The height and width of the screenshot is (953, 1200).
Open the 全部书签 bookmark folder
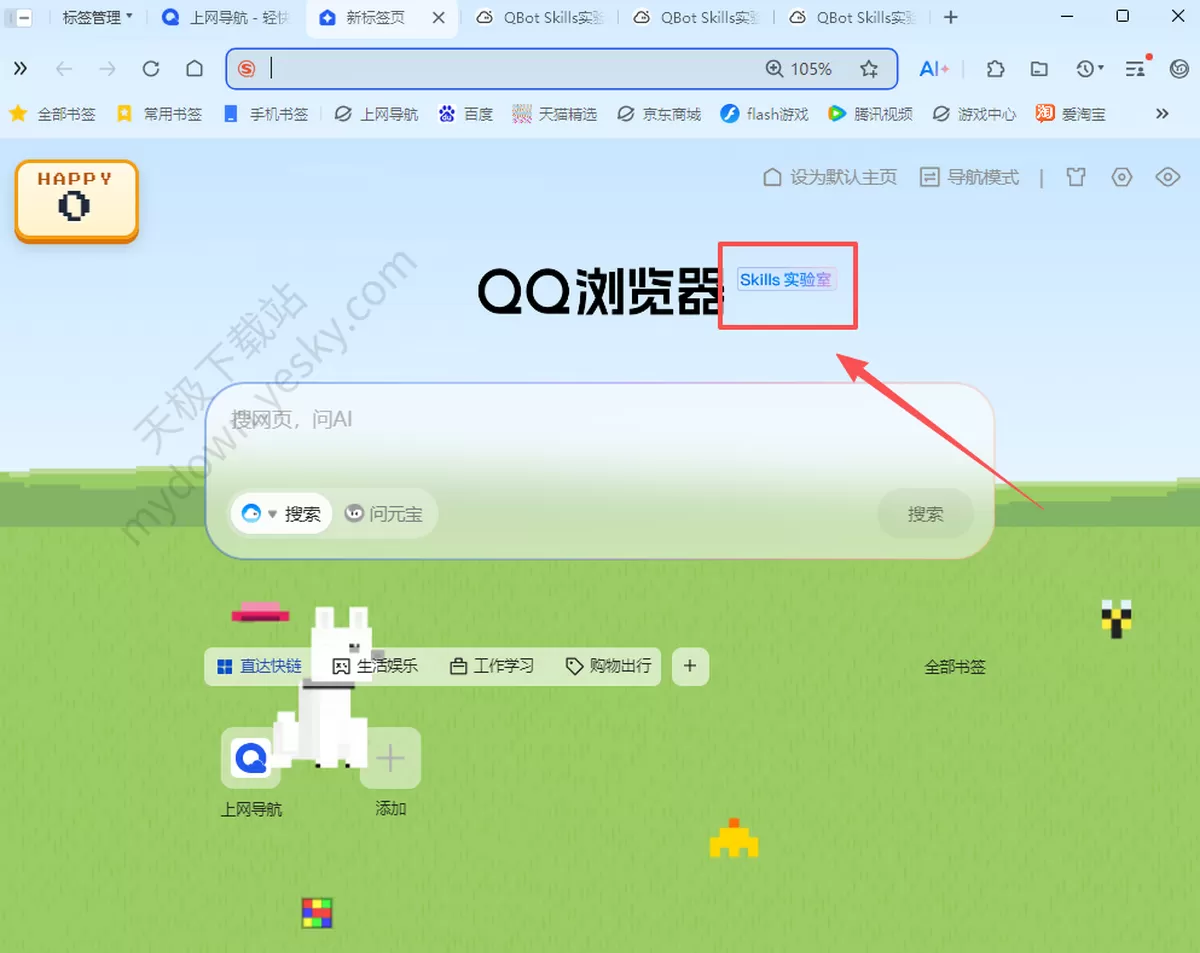click(52, 114)
